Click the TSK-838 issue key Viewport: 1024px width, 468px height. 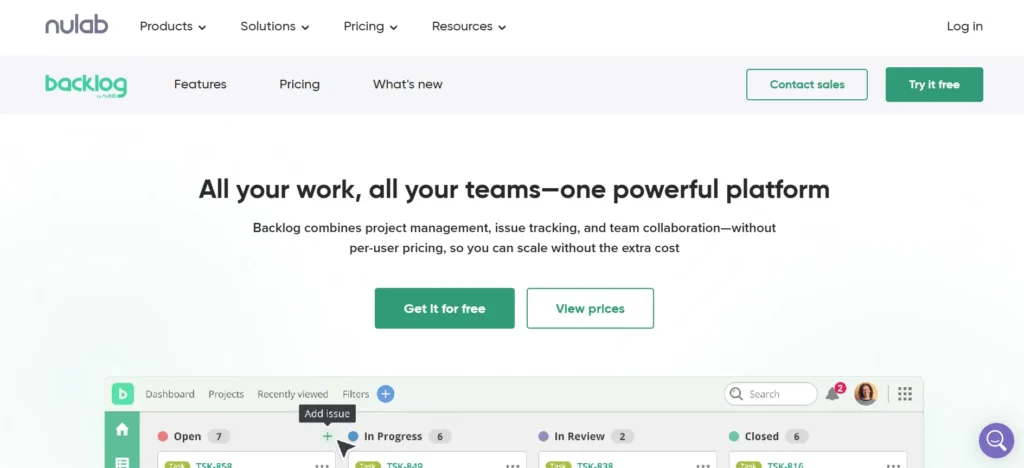click(595, 465)
